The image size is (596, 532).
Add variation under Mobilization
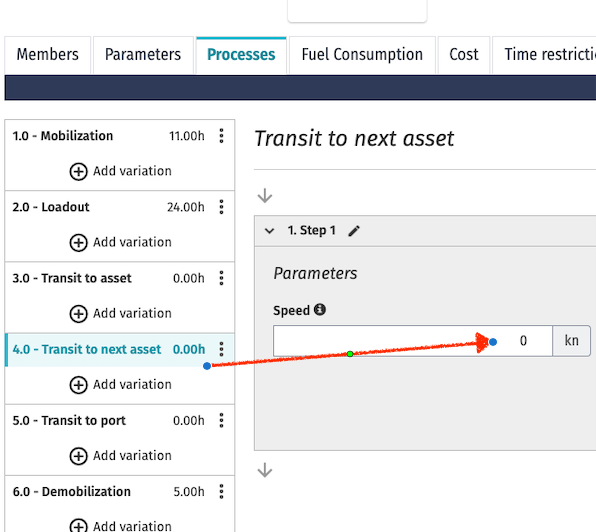tap(120, 171)
